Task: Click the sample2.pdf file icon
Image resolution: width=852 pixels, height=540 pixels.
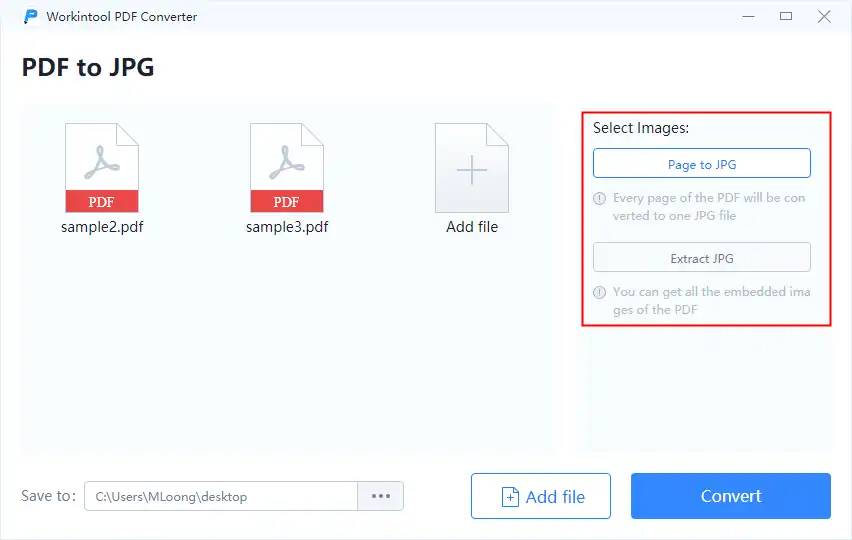Action: pos(102,167)
